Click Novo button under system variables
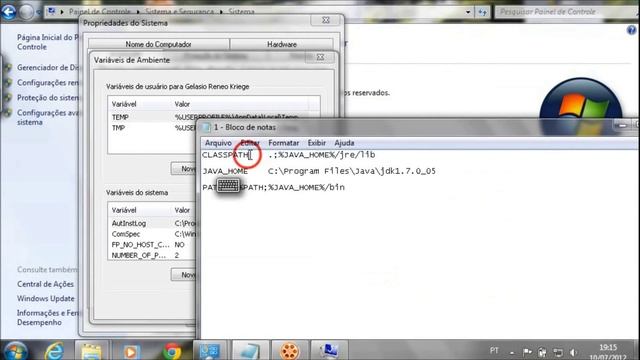 click(184, 275)
